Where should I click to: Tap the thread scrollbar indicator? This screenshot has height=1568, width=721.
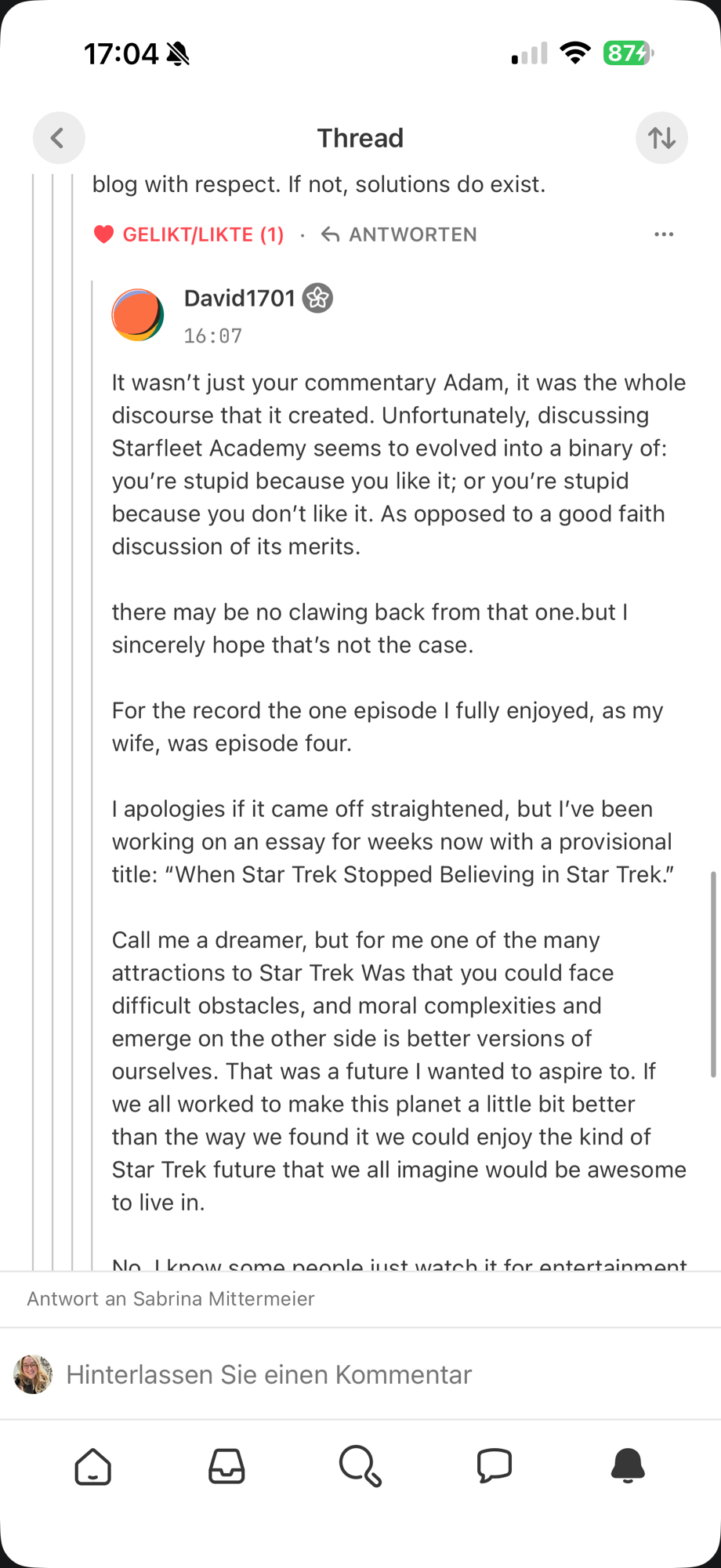713,974
